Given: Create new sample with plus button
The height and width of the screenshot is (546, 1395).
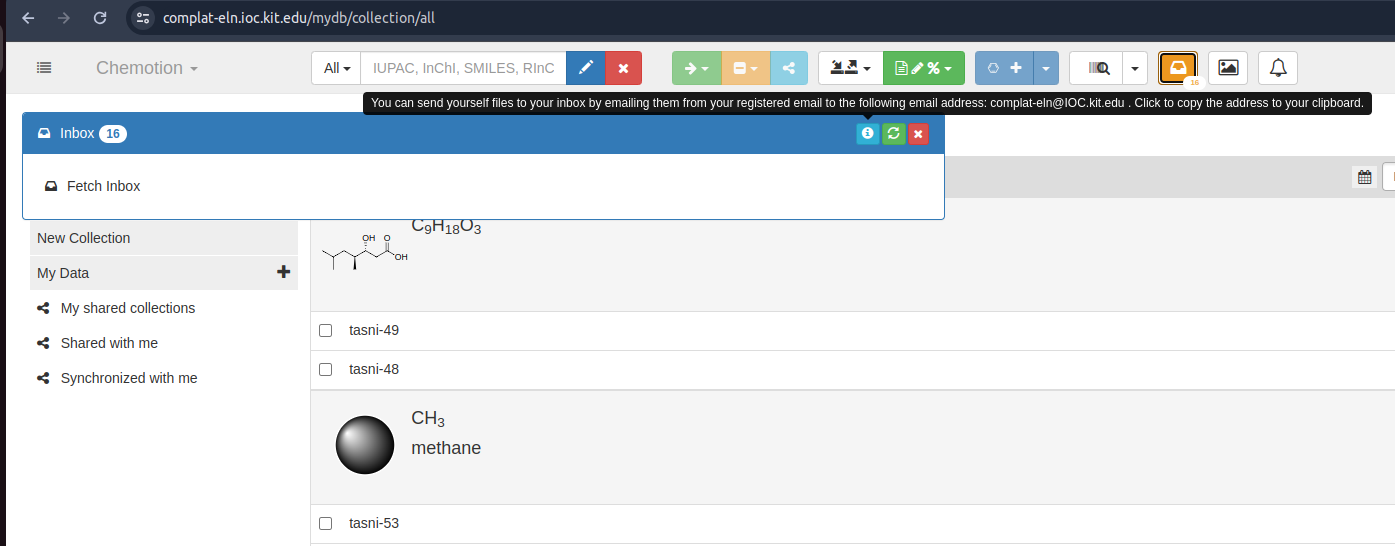Looking at the screenshot, I should coord(1004,68).
